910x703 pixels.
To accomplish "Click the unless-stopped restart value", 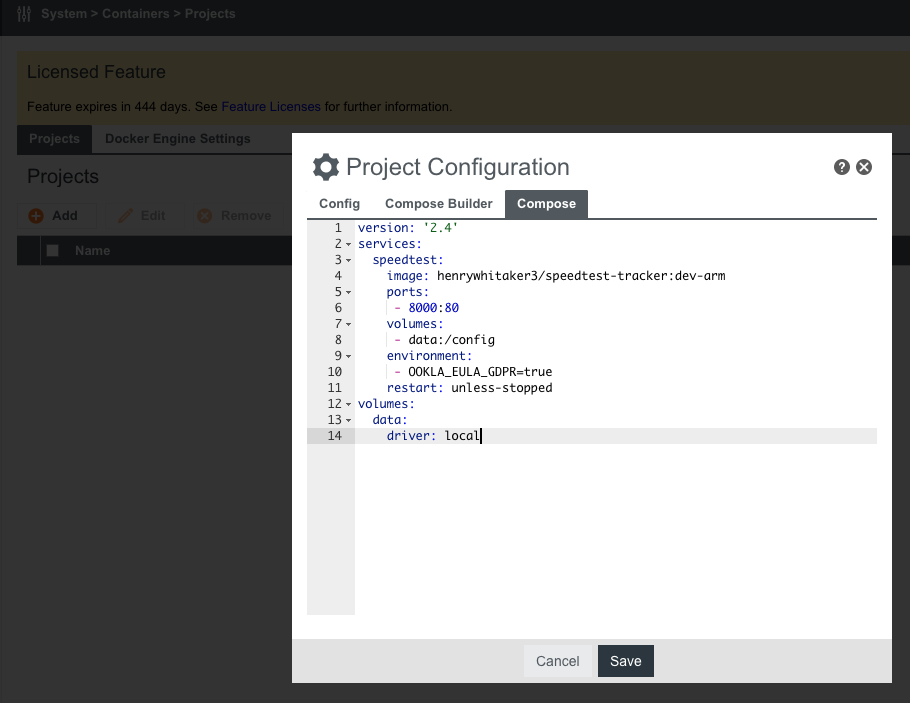I will point(502,388).
